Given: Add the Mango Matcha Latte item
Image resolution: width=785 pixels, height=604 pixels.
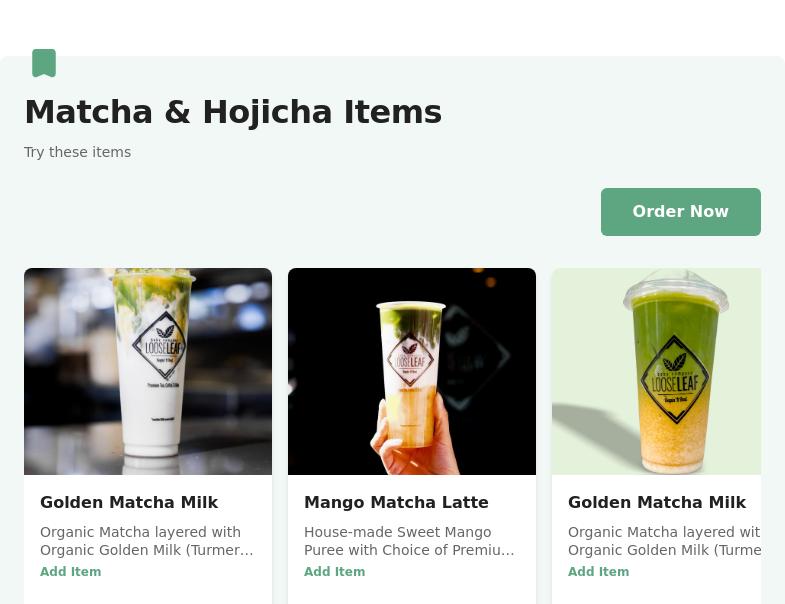Looking at the screenshot, I should pyautogui.click(x=334, y=571).
